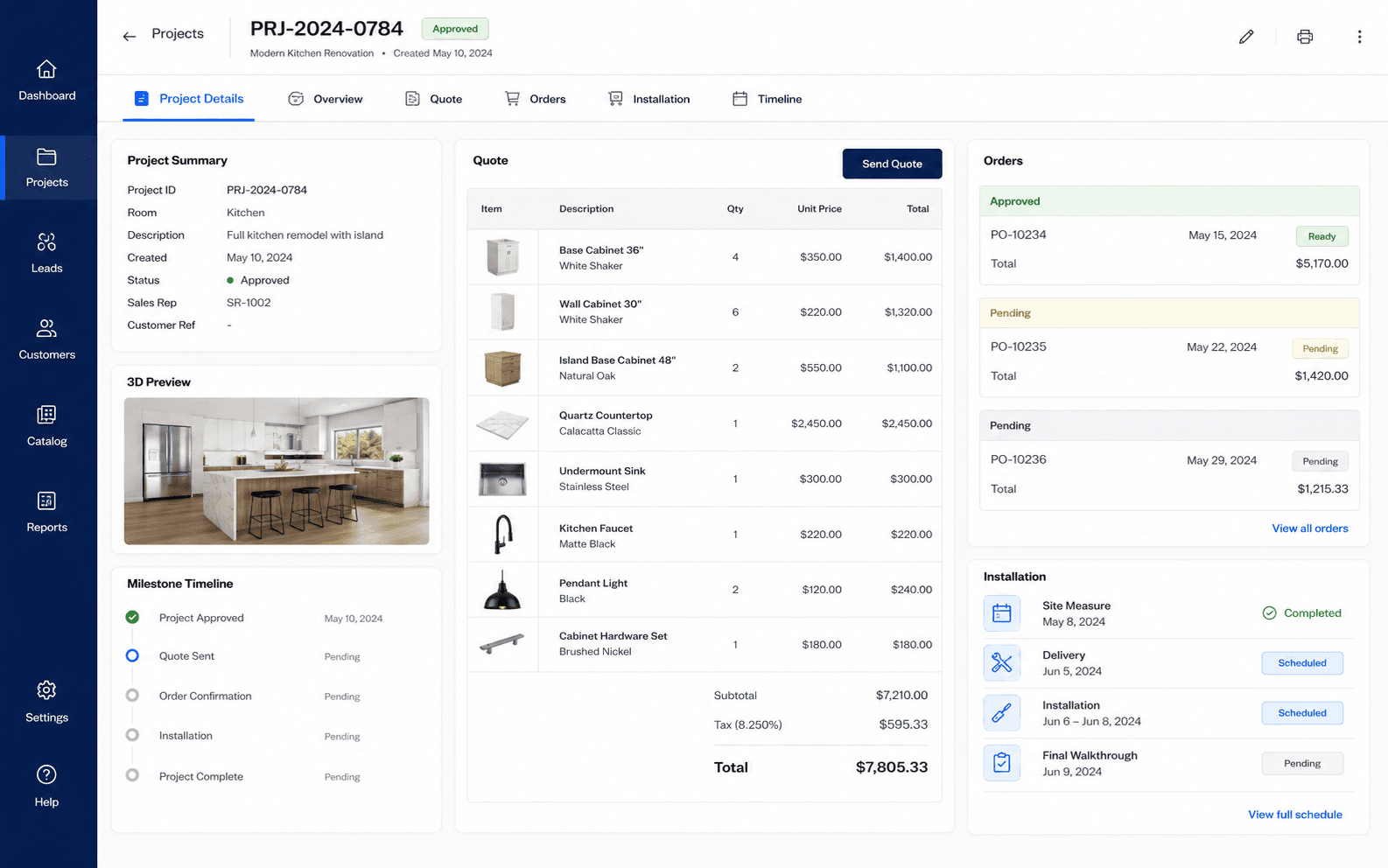Open the Timeline tab
The image size is (1388, 868).
tap(768, 99)
